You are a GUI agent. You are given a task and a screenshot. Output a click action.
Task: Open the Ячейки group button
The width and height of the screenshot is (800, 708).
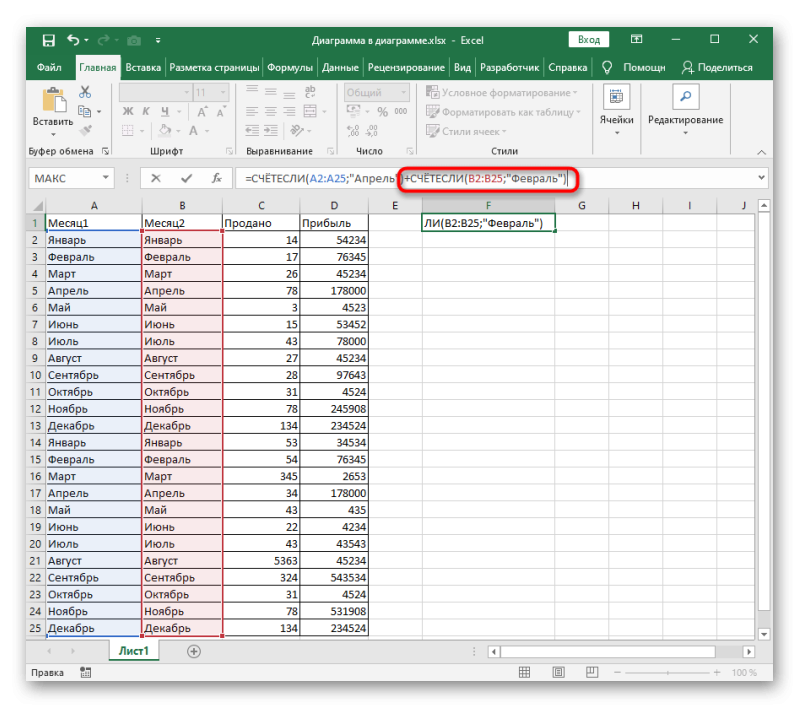tap(616, 111)
